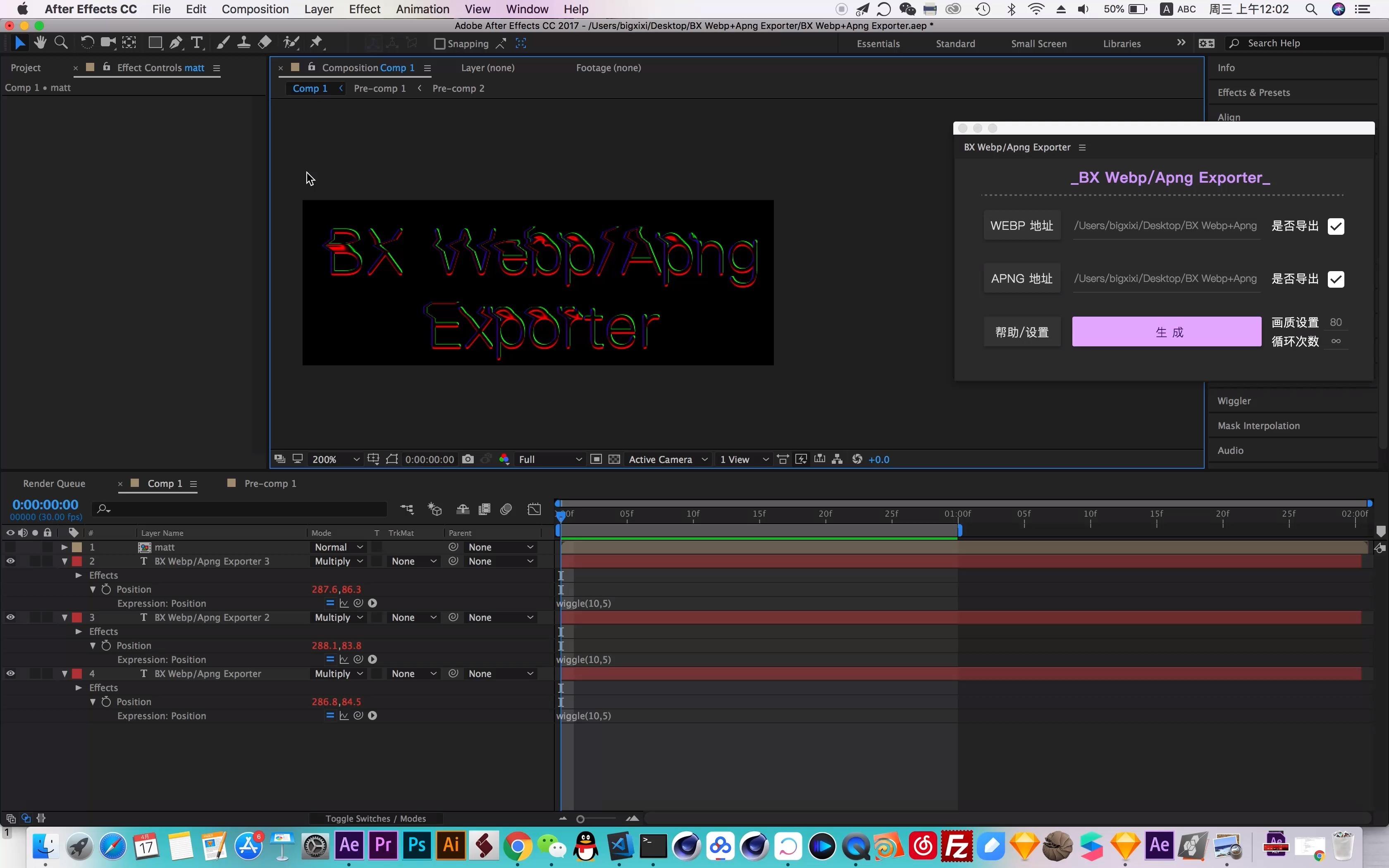The width and height of the screenshot is (1389, 868).
Task: Choose the Hand tool
Action: [x=40, y=43]
